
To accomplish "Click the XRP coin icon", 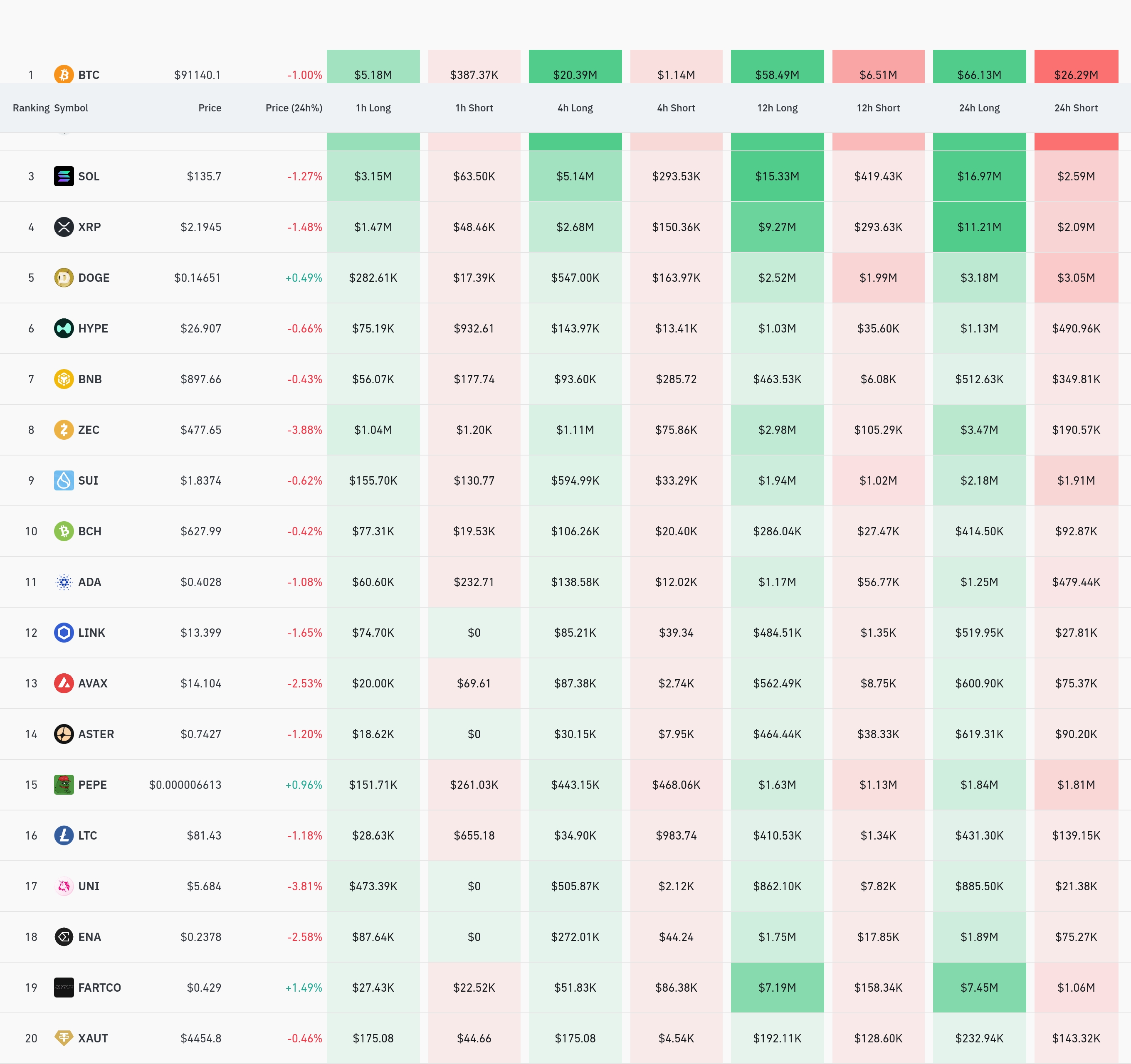I will coord(64,227).
